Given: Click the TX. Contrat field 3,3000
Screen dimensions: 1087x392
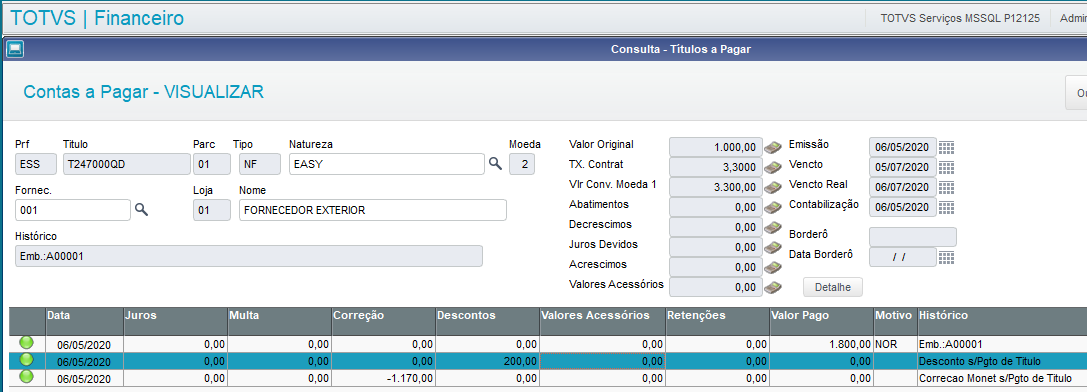Looking at the screenshot, I should [715, 167].
